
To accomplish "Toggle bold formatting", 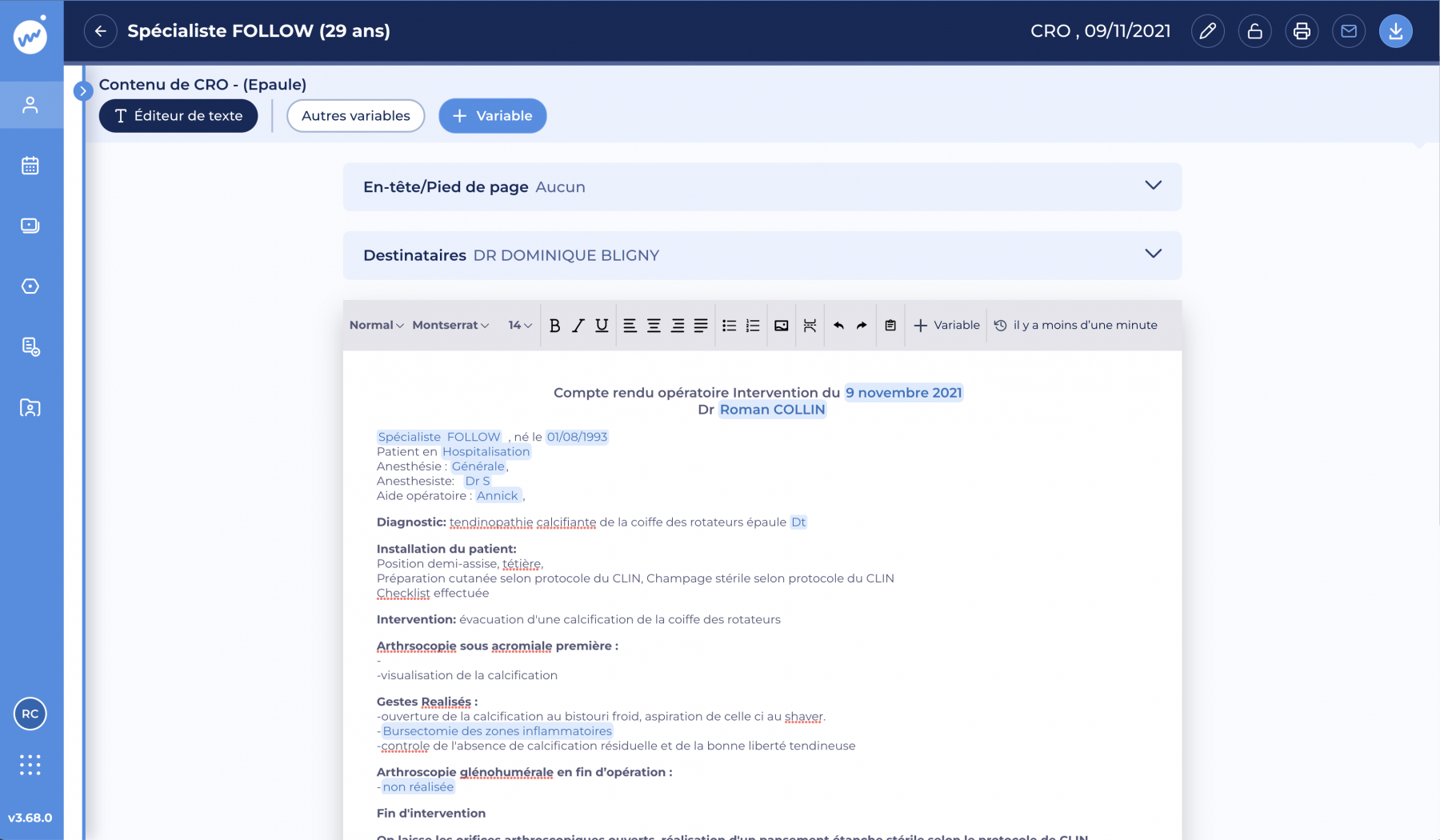I will (554, 326).
